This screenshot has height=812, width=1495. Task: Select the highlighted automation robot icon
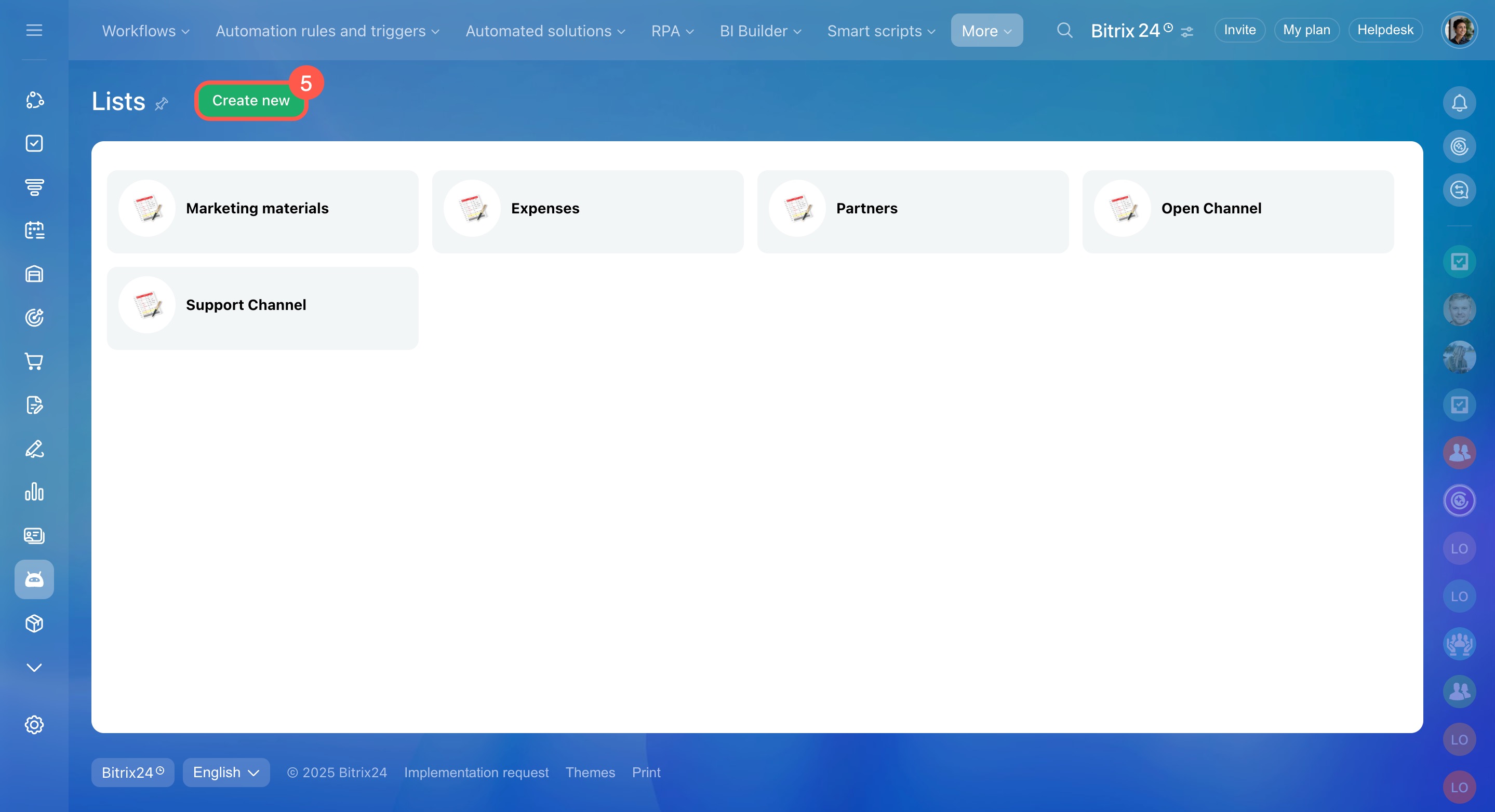[34, 579]
